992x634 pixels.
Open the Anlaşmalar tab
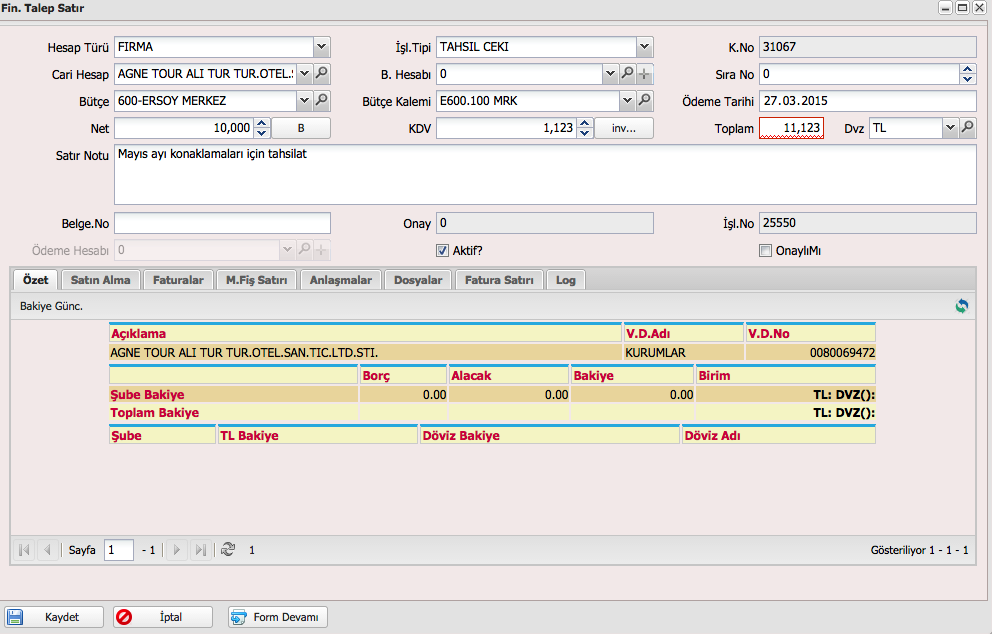tap(340, 280)
